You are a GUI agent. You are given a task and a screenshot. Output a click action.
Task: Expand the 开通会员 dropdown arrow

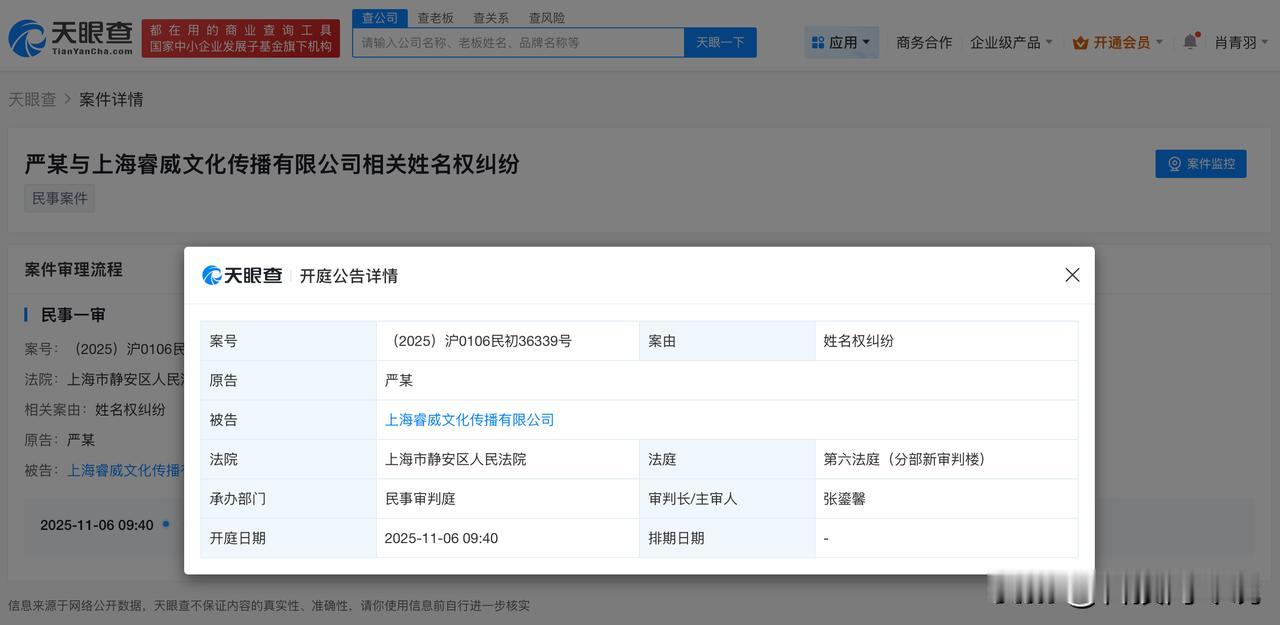click(1159, 43)
